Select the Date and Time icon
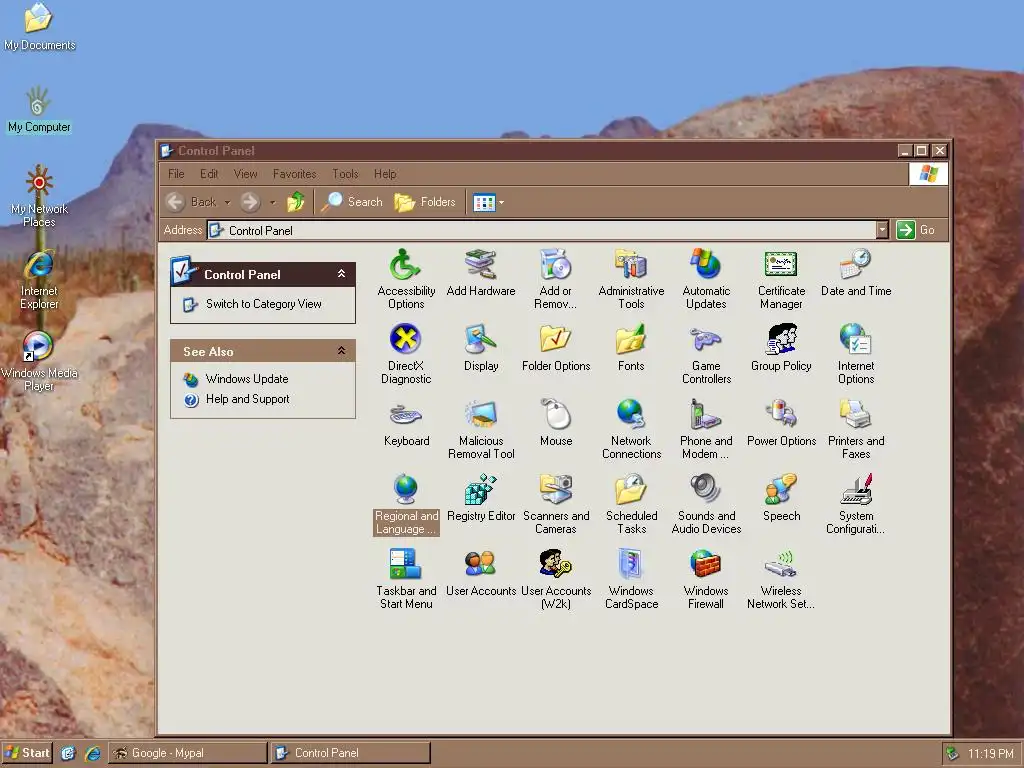The image size is (1024, 768). 856,273
